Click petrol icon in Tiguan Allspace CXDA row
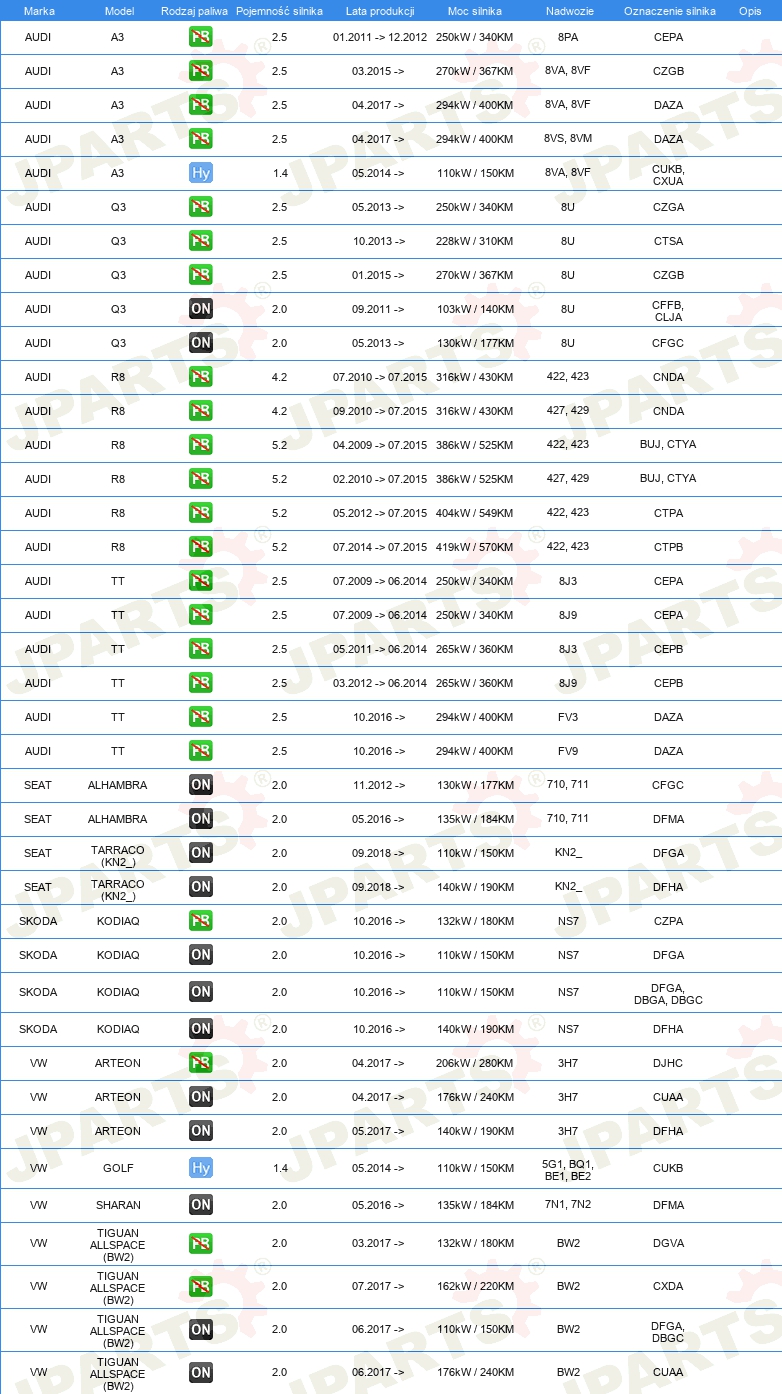This screenshot has height=1394, width=782. 201,1287
